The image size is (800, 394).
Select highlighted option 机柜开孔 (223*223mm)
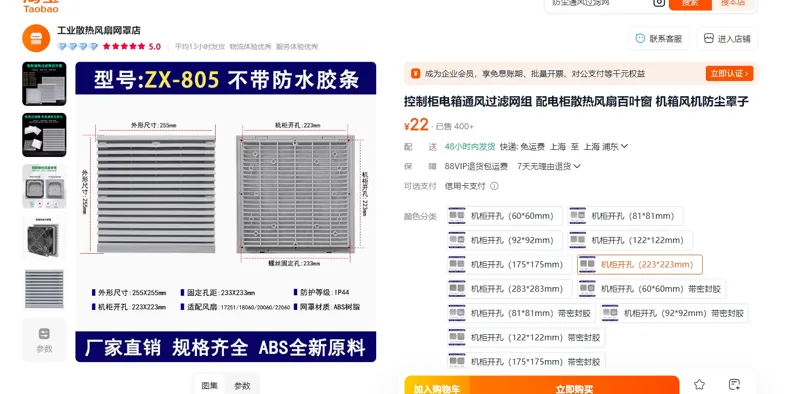click(x=640, y=264)
